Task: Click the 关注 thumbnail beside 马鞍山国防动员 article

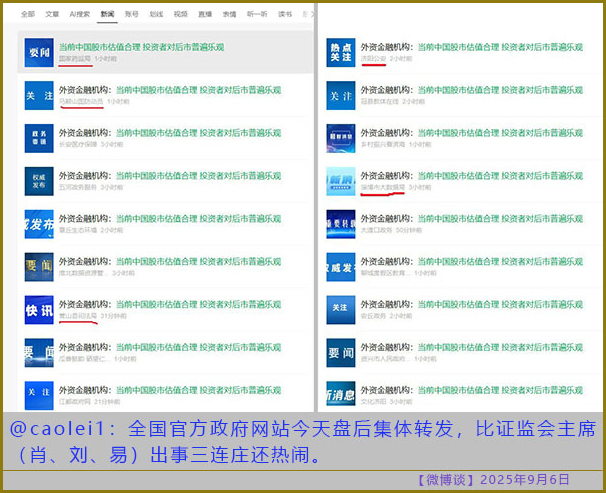Action: pyautogui.click(x=39, y=95)
